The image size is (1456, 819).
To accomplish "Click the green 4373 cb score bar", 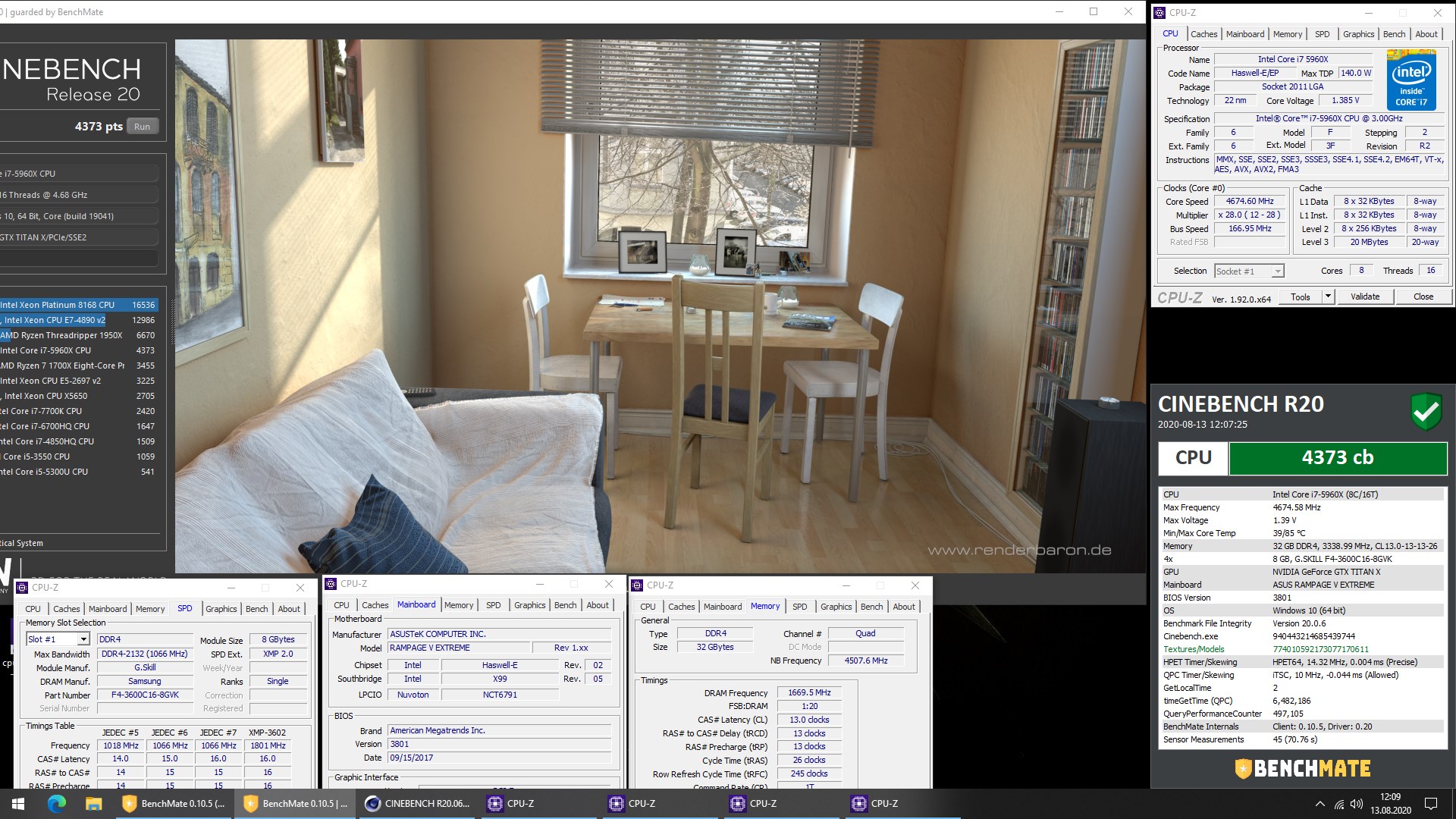I will tap(1338, 458).
